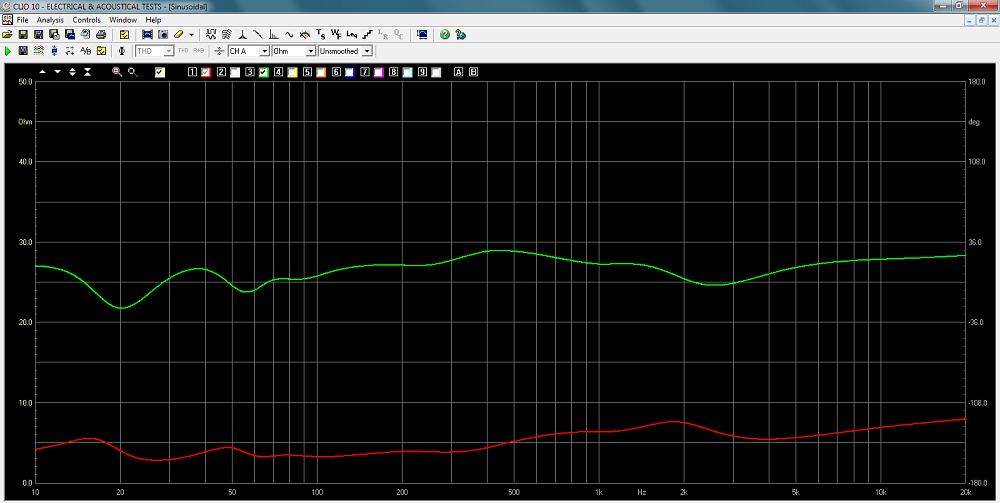Open the Window menu

coord(123,20)
